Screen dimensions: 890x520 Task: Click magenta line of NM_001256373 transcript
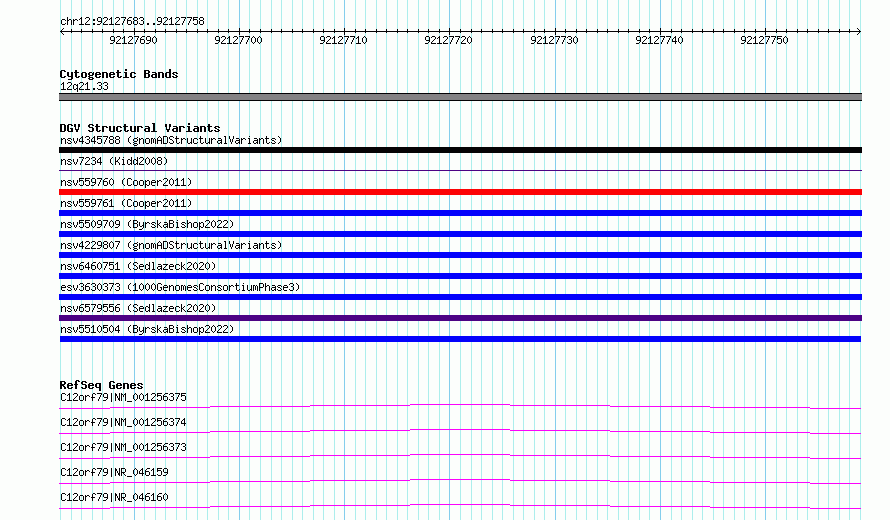pyautogui.click(x=460, y=456)
